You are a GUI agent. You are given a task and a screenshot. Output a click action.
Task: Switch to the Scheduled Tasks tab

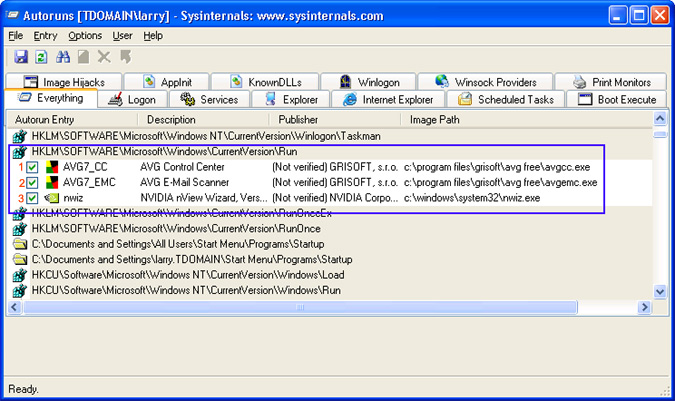[506, 99]
